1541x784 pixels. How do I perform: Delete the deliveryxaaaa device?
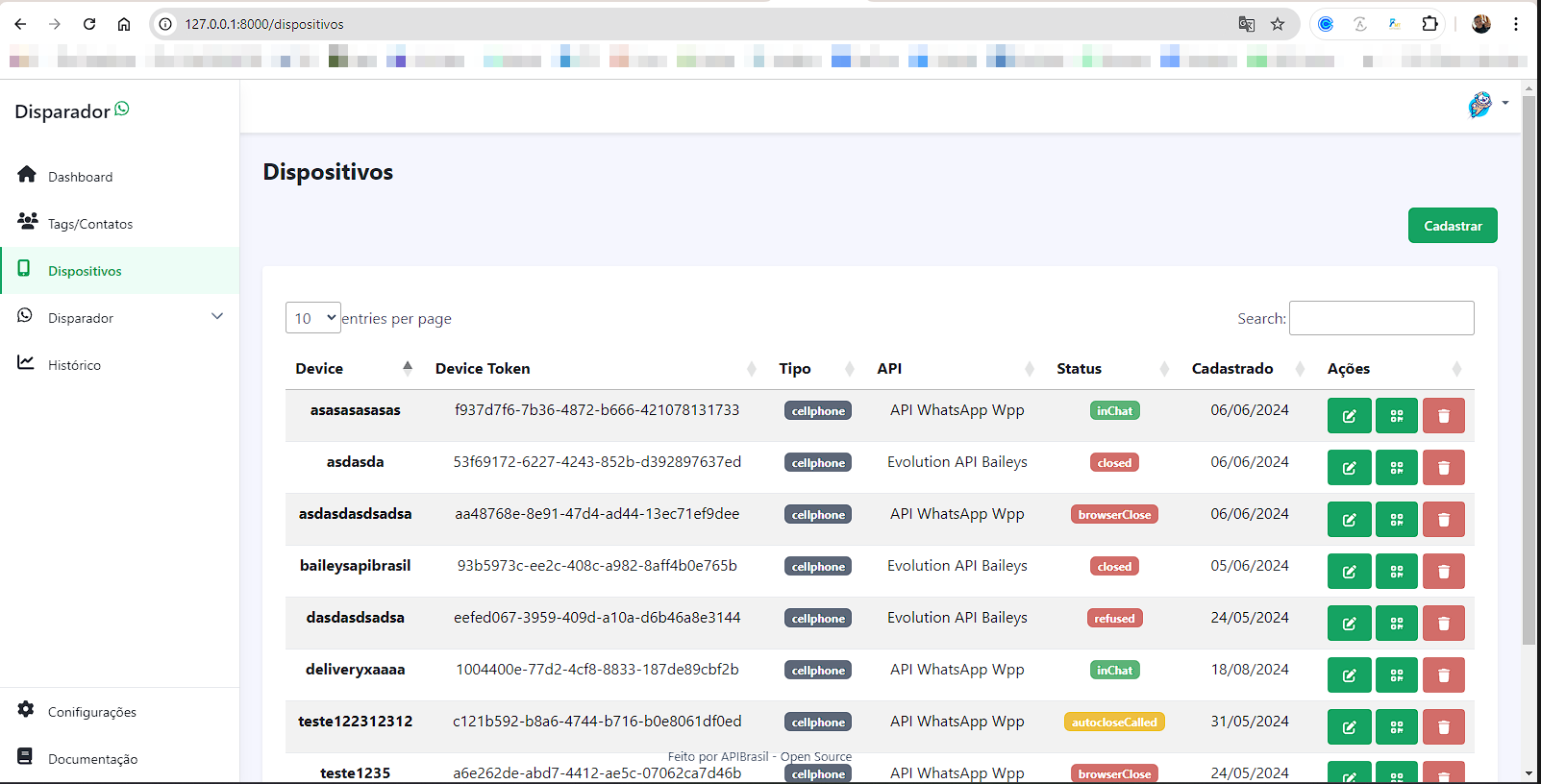(x=1444, y=675)
